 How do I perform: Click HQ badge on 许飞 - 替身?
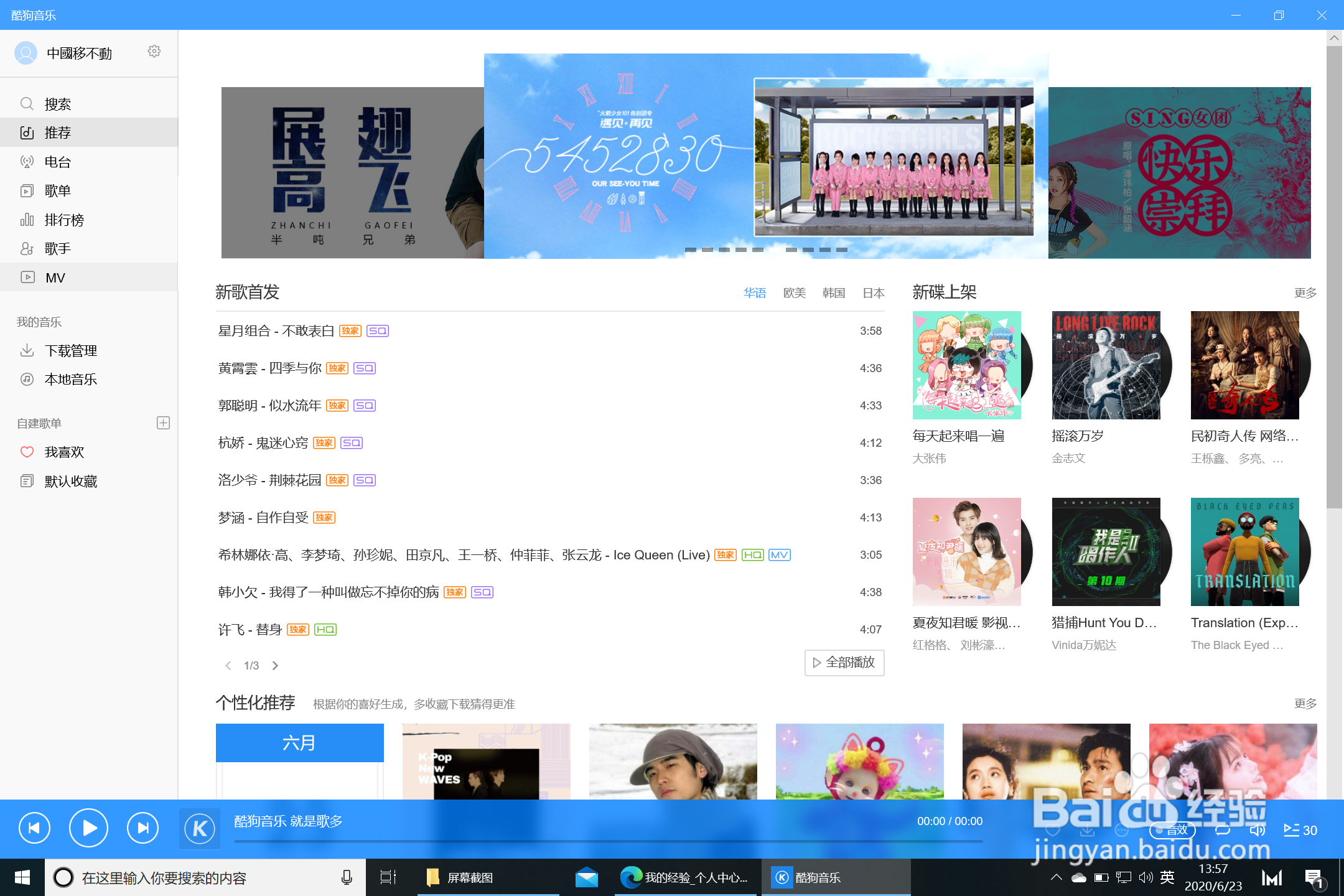coord(325,630)
